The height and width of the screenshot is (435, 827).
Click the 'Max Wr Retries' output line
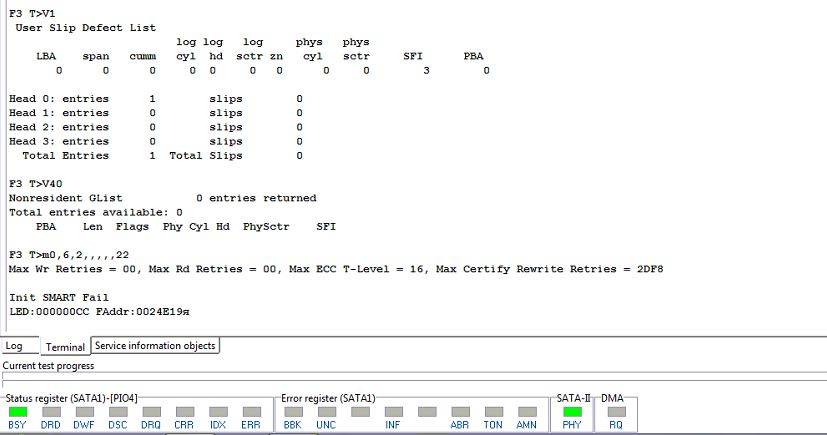(336, 269)
